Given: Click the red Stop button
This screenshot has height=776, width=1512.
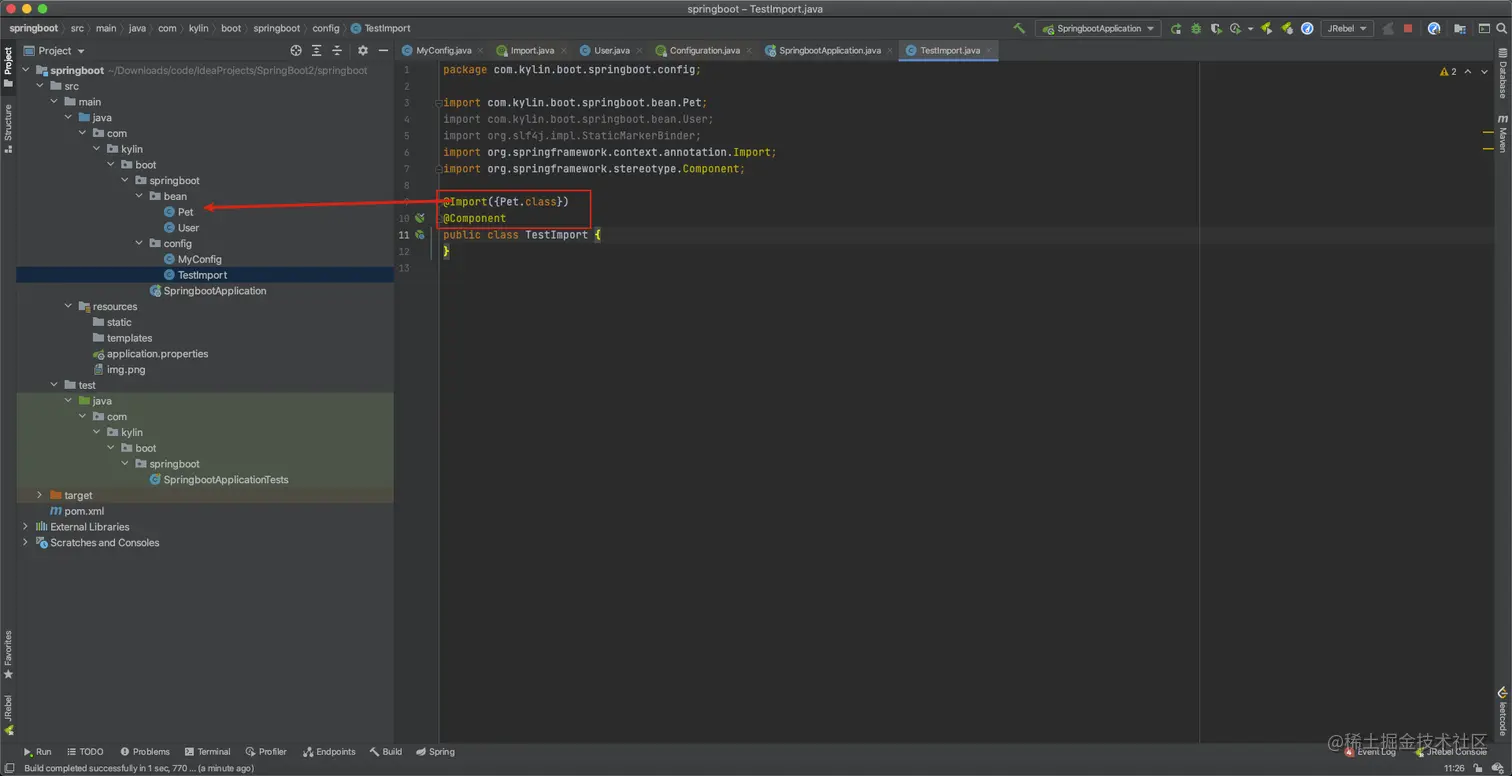Looking at the screenshot, I should [1408, 28].
